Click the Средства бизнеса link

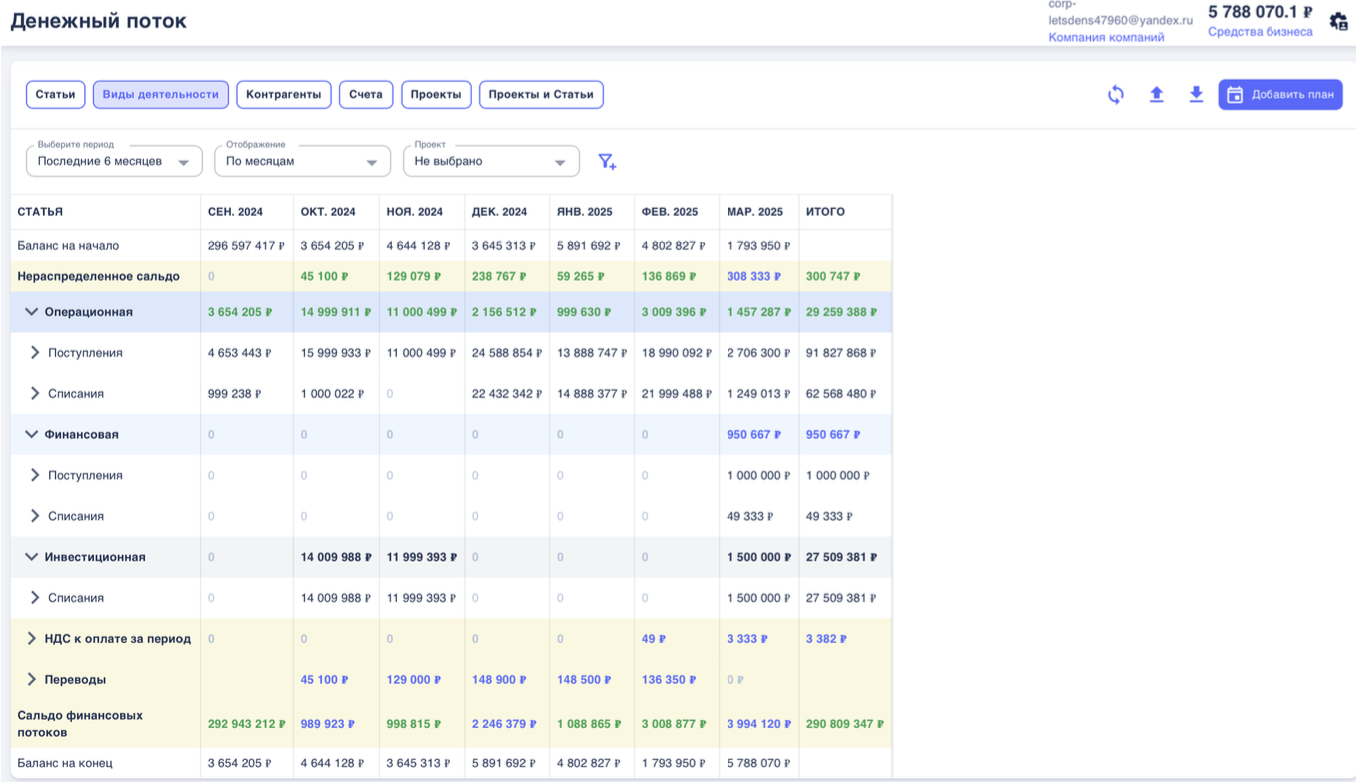coord(1260,32)
